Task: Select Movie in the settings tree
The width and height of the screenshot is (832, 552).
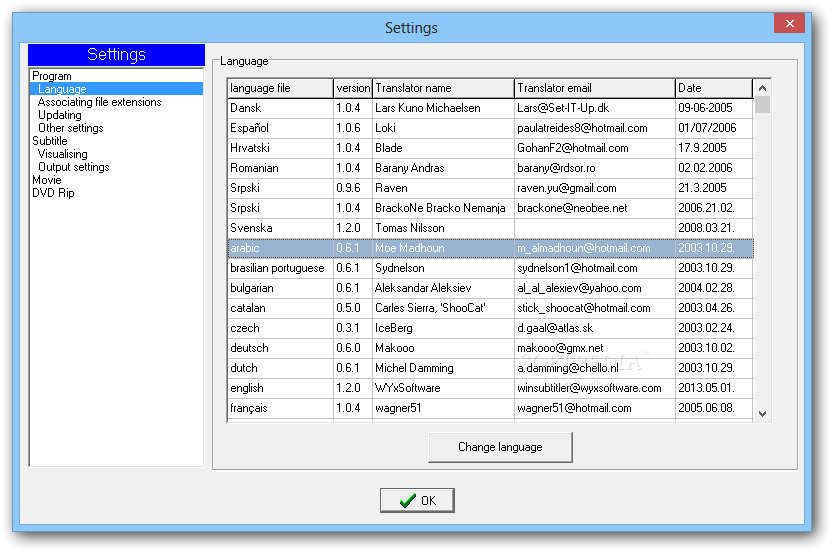Action: (x=47, y=180)
